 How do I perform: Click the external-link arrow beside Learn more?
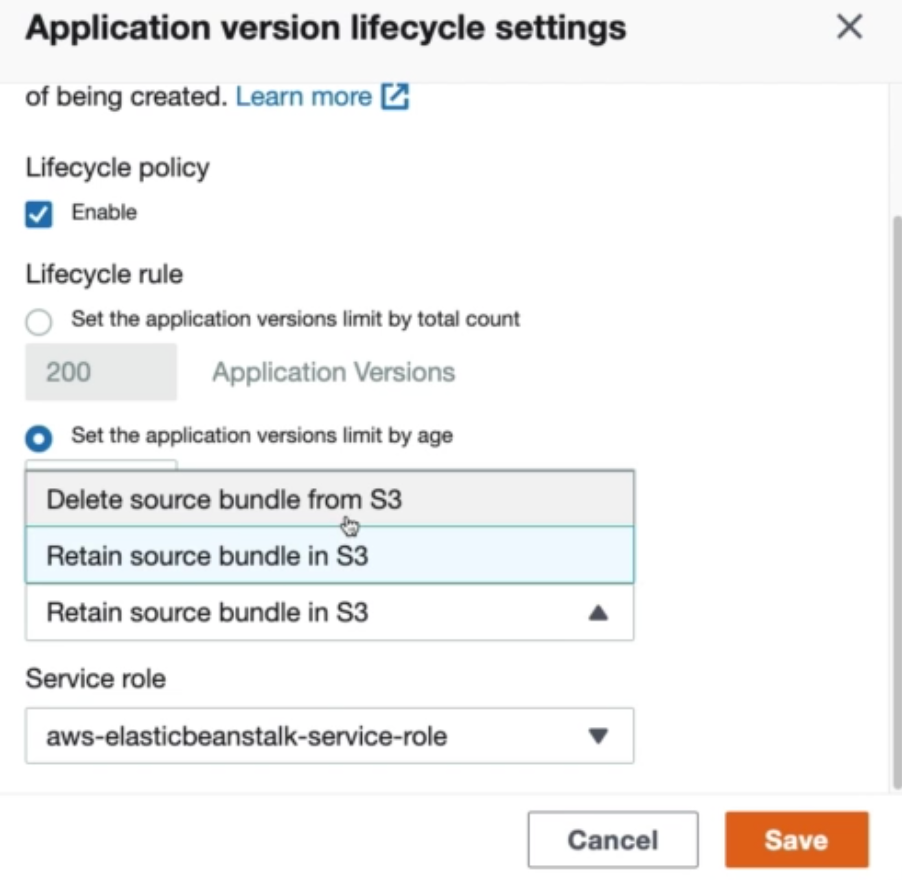click(x=395, y=96)
